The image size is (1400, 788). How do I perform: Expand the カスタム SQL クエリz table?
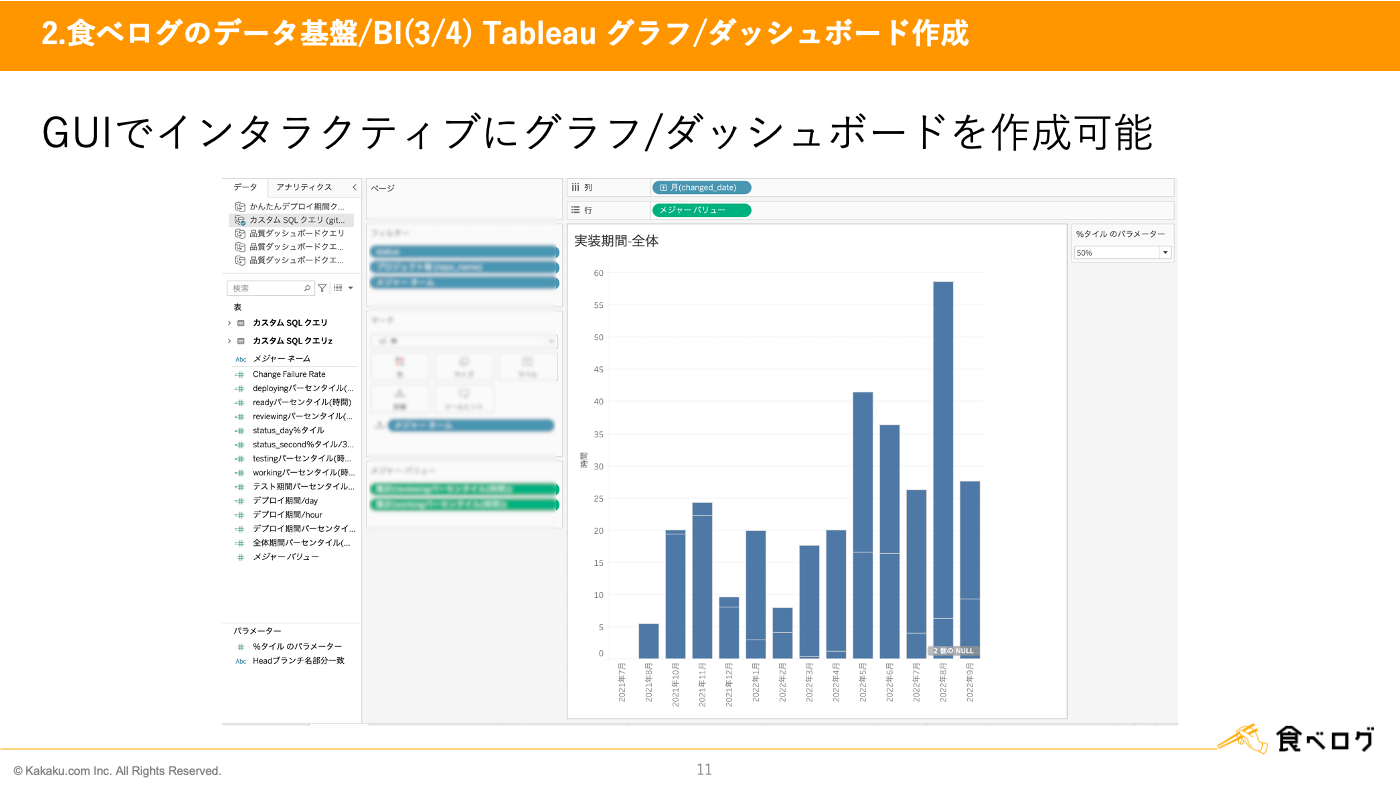(x=230, y=341)
